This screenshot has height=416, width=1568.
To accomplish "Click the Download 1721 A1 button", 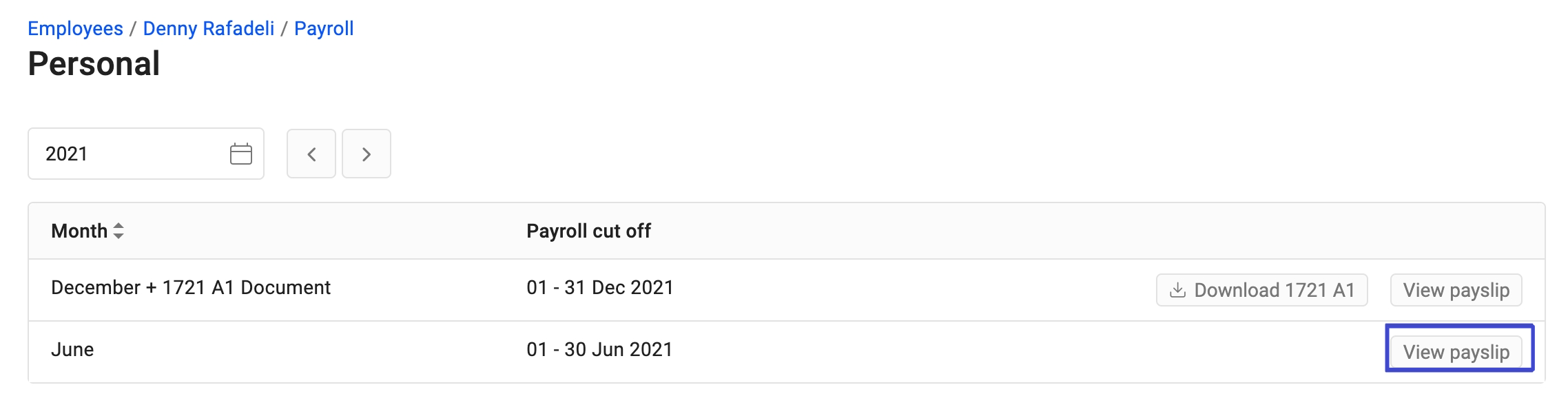I will (1262, 290).
